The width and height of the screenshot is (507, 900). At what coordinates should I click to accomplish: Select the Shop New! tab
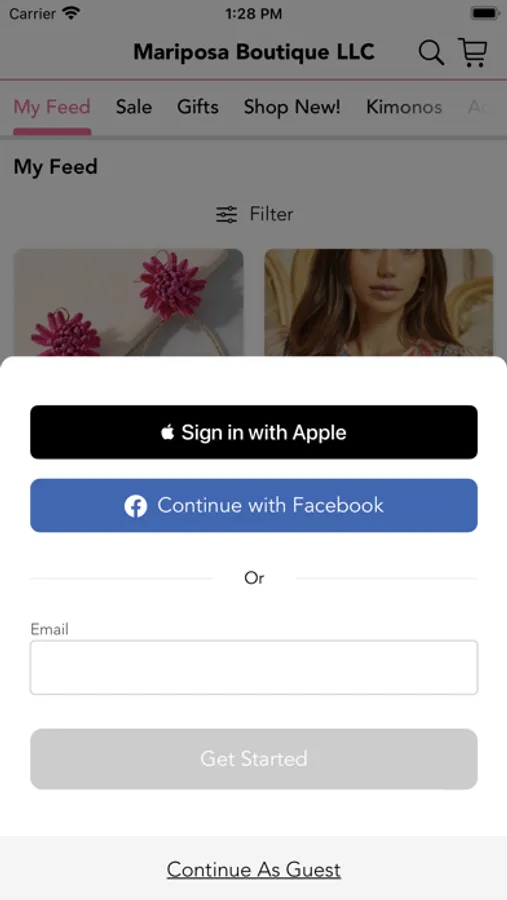point(292,107)
